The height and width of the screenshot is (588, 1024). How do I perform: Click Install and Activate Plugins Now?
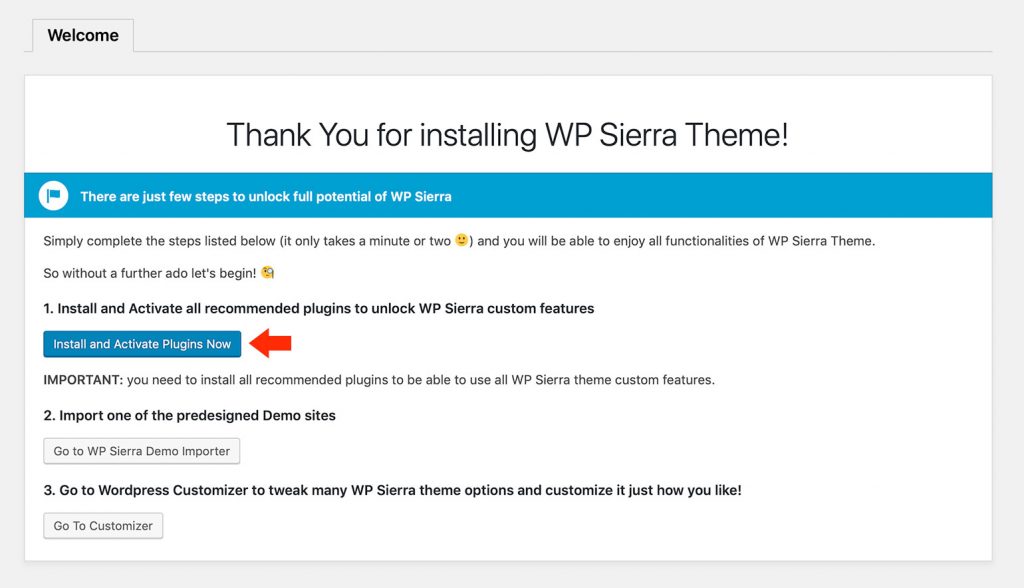tap(142, 344)
